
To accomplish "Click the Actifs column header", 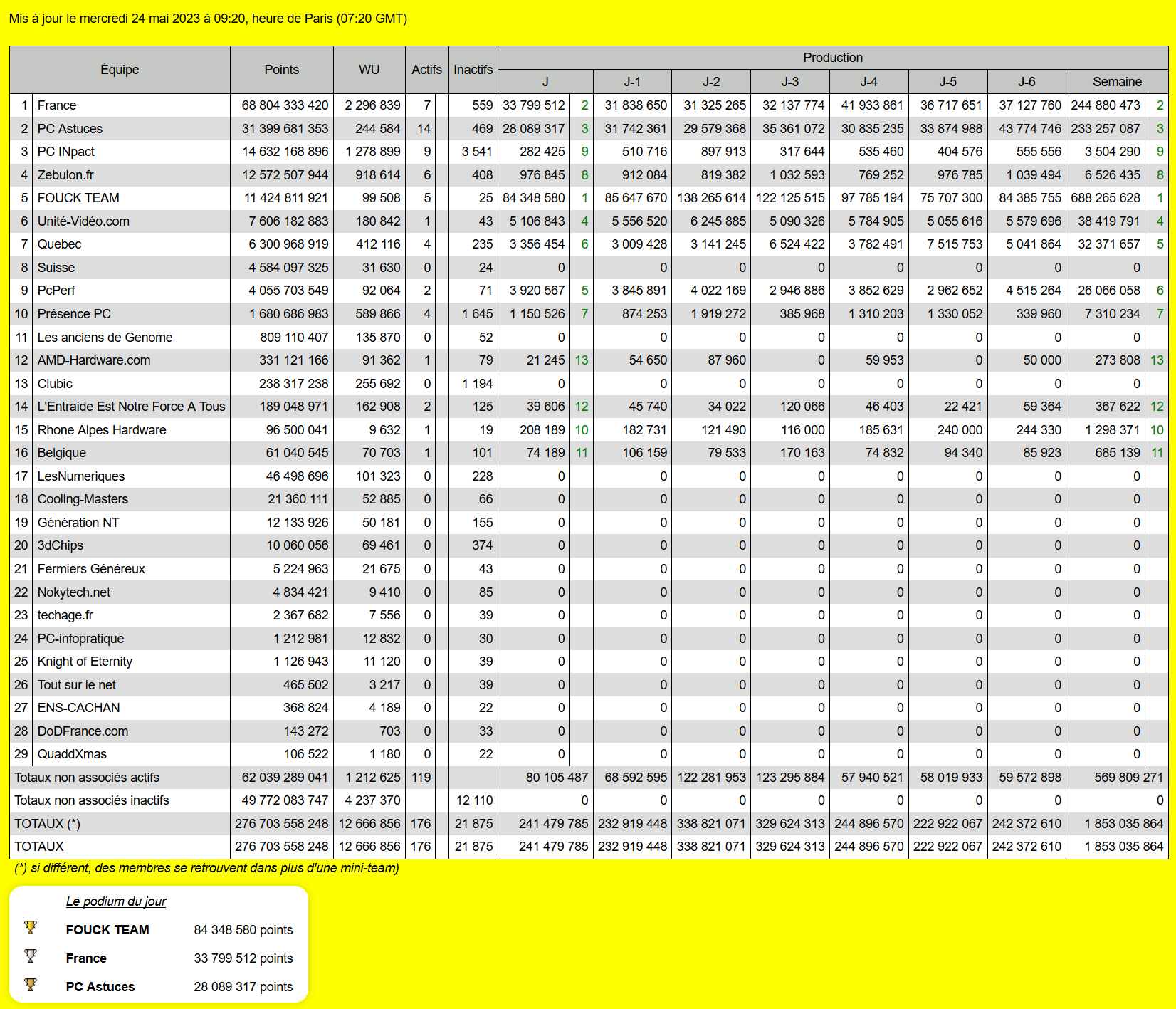I will pos(426,70).
